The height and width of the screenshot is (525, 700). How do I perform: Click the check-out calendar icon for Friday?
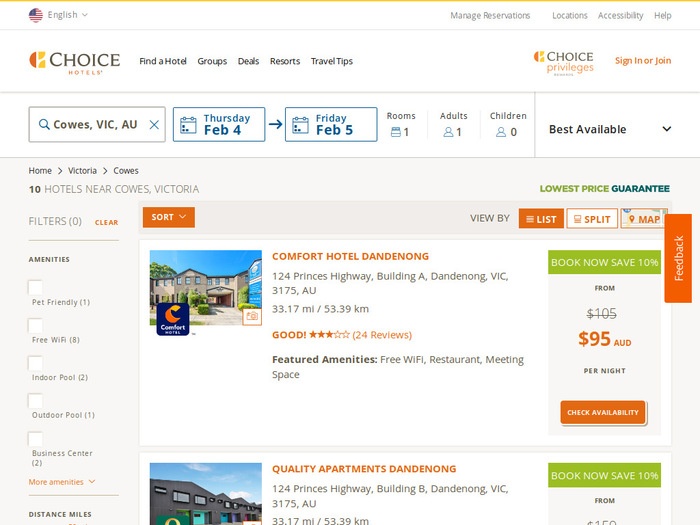coord(300,125)
